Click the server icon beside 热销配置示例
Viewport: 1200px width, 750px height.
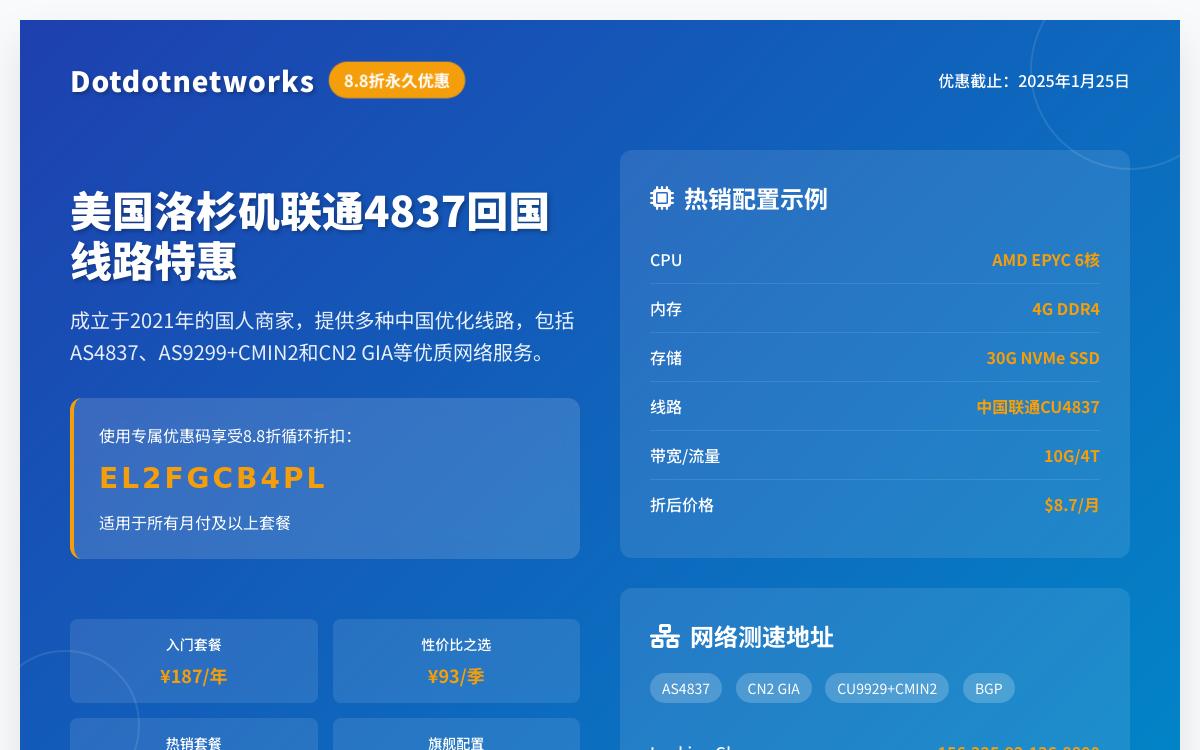pyautogui.click(x=662, y=198)
